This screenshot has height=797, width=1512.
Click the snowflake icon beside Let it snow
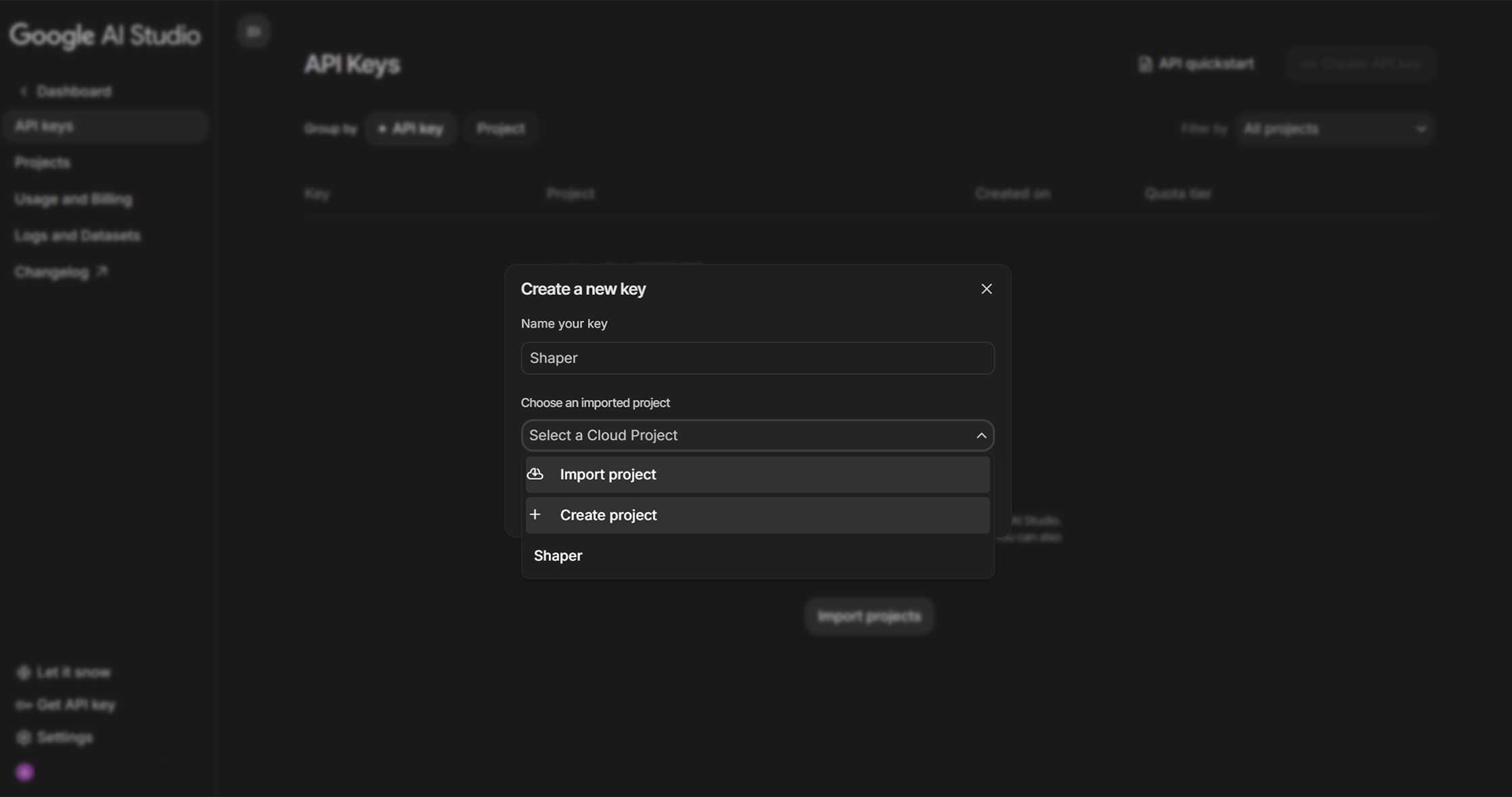(24, 672)
